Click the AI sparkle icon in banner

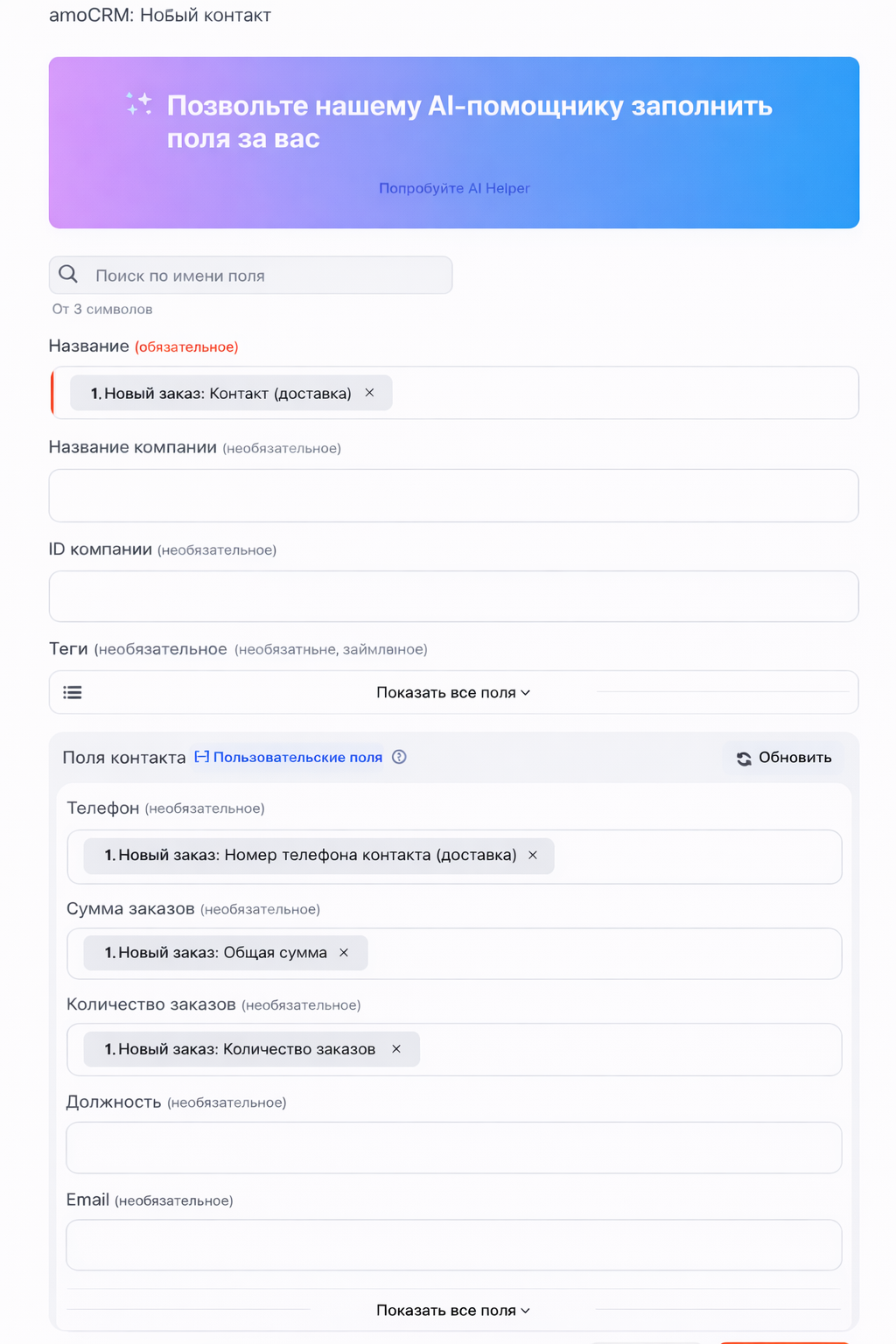point(138,104)
